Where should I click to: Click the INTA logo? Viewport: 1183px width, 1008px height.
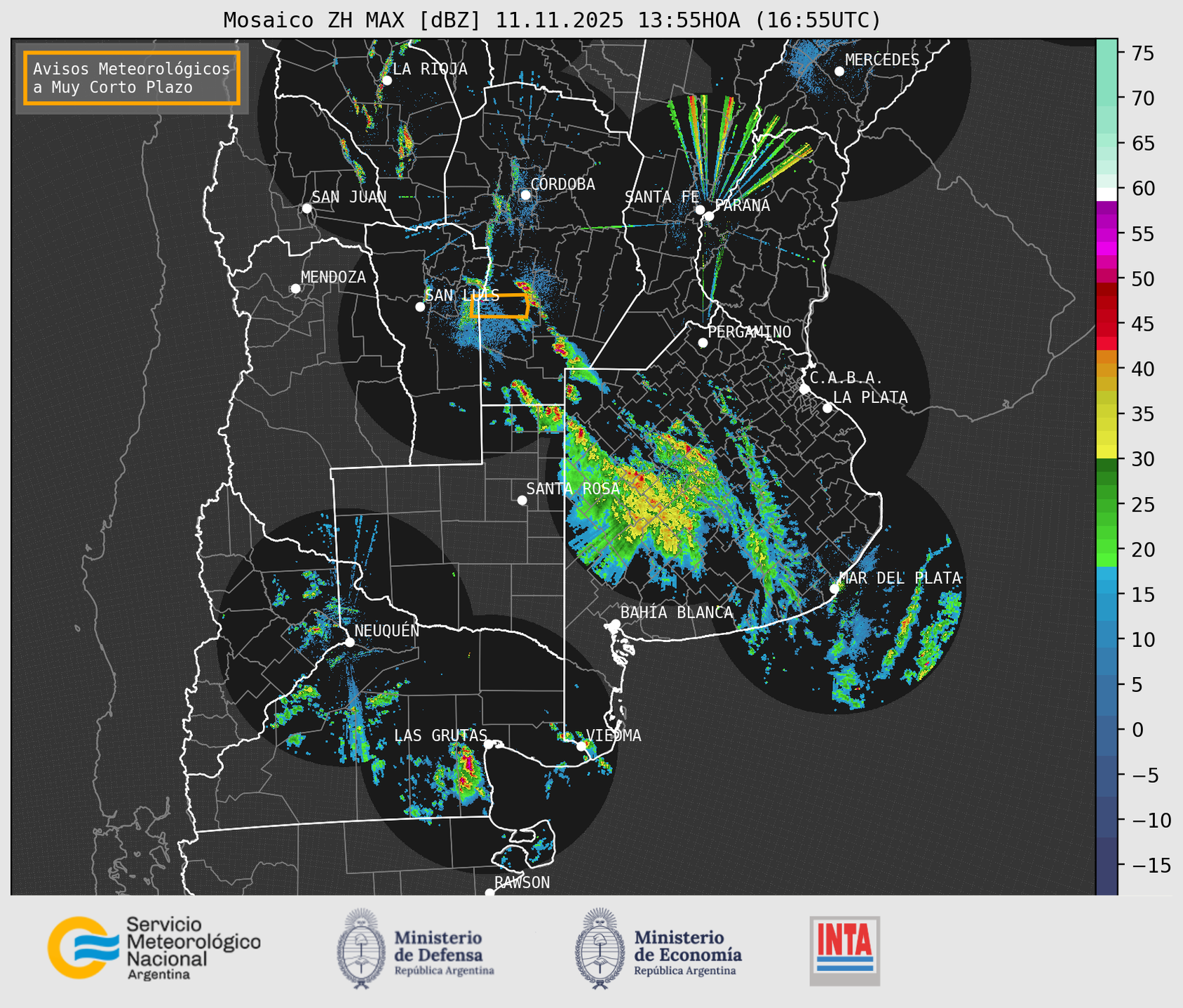coord(845,951)
